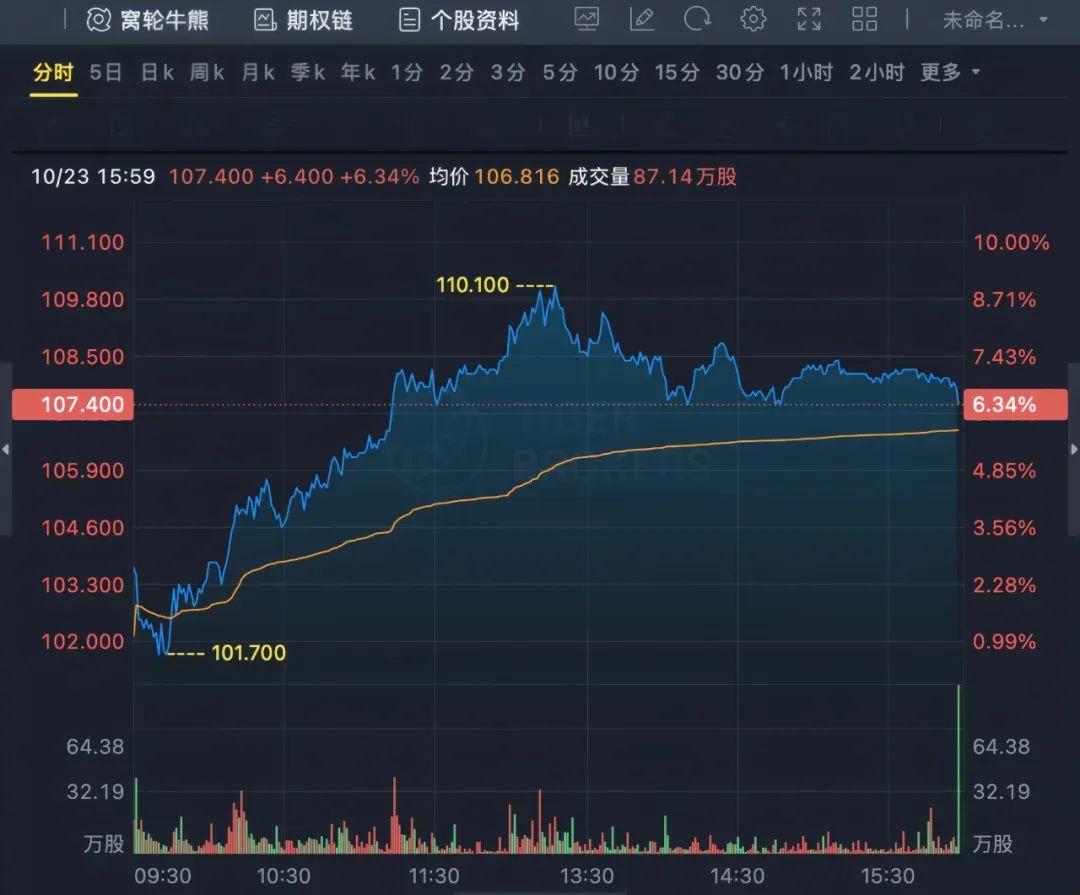This screenshot has height=895, width=1080.
Task: Click the 成交量 87.14万股 volume text
Action: pos(652,176)
